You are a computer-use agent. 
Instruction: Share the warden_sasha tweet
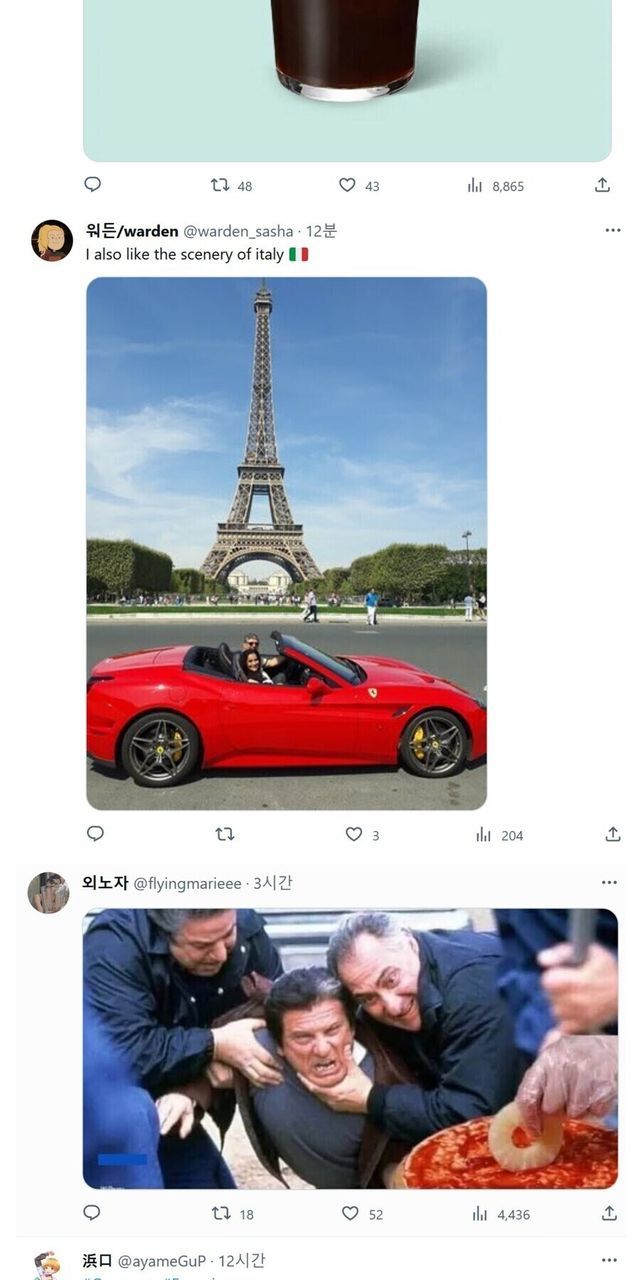point(613,834)
